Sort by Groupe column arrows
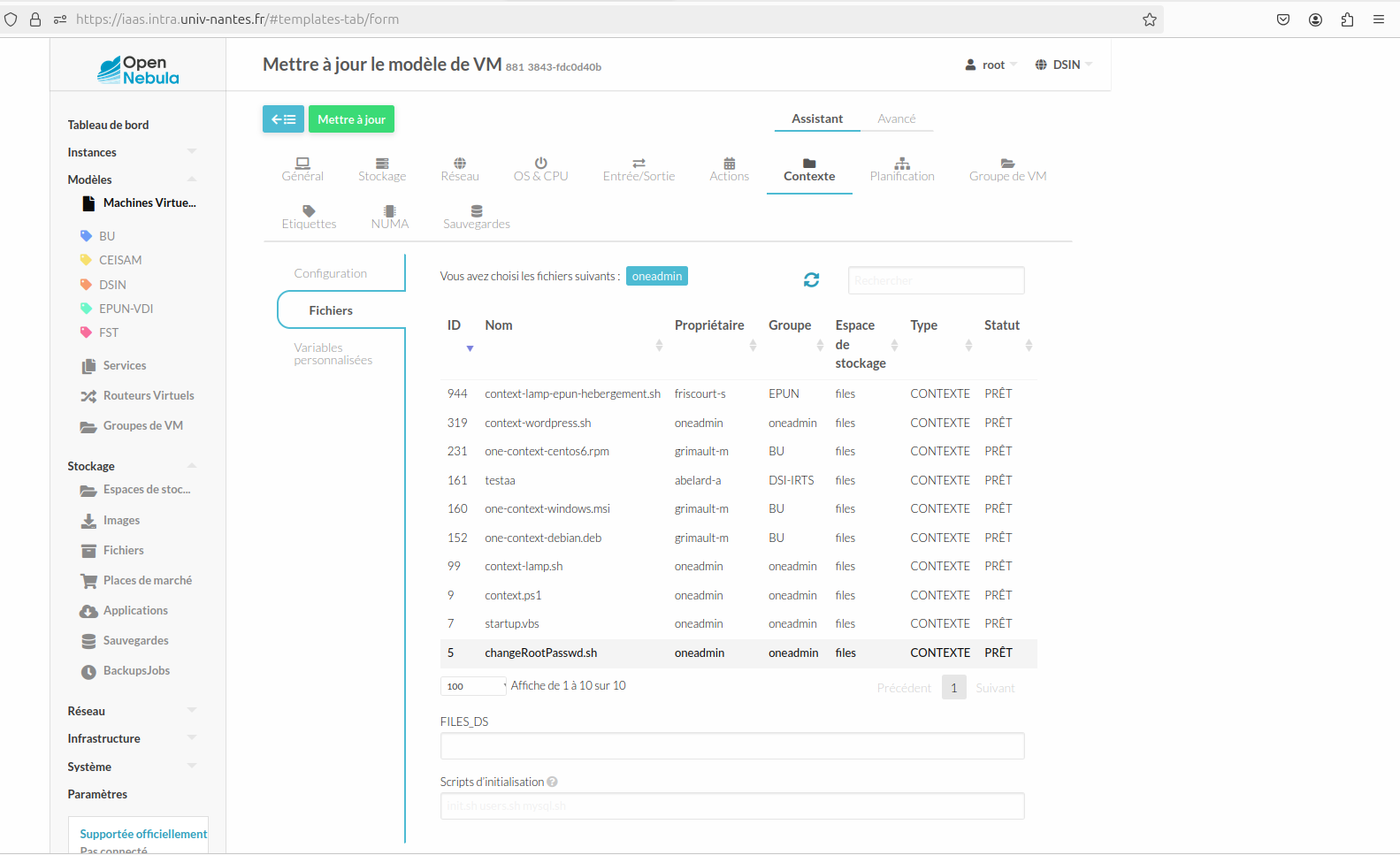This screenshot has width=1400, height=855. click(x=820, y=345)
